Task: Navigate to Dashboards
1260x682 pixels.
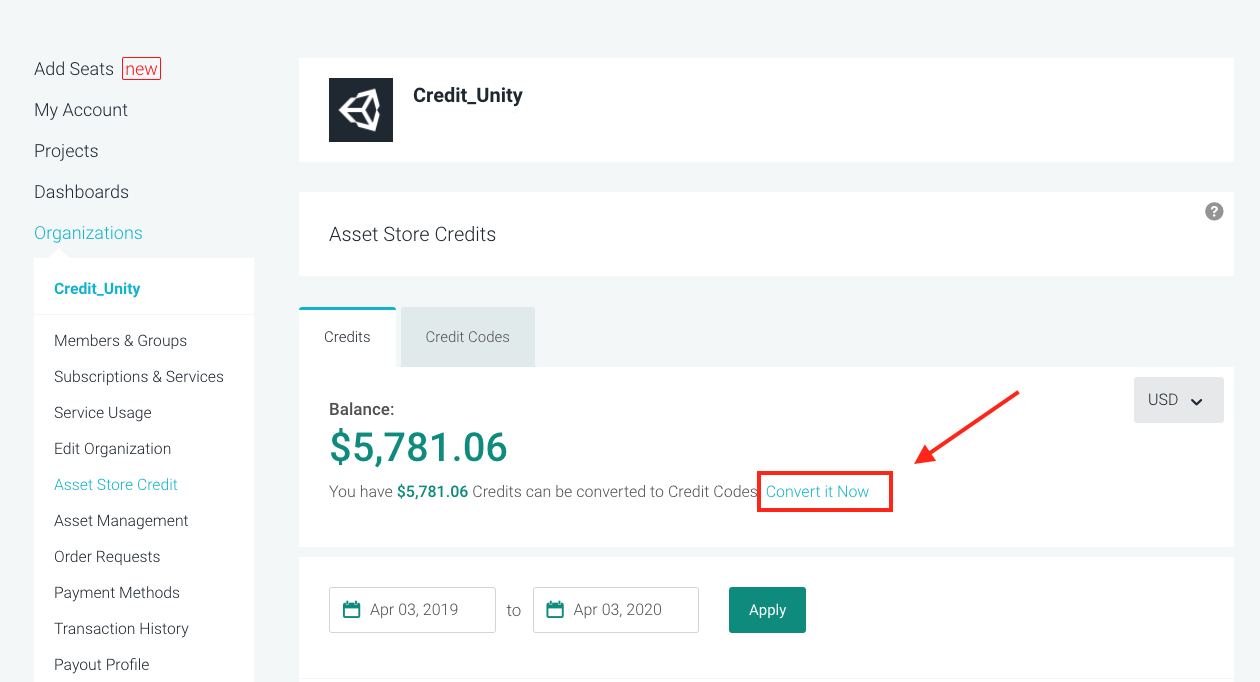Action: 81,192
